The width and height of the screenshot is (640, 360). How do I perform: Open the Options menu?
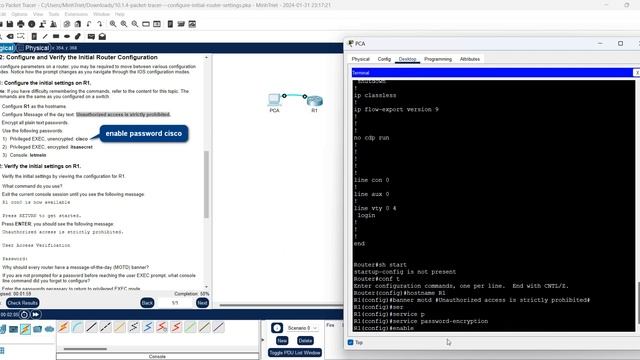click(x=19, y=14)
